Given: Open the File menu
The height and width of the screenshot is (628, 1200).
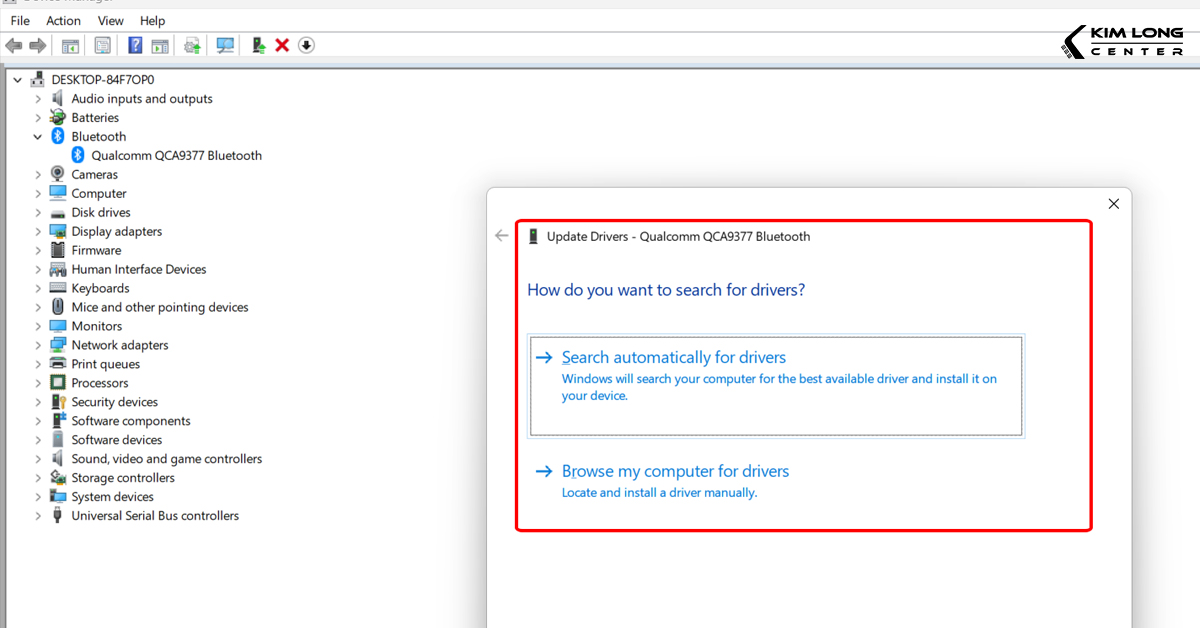Looking at the screenshot, I should tap(20, 21).
